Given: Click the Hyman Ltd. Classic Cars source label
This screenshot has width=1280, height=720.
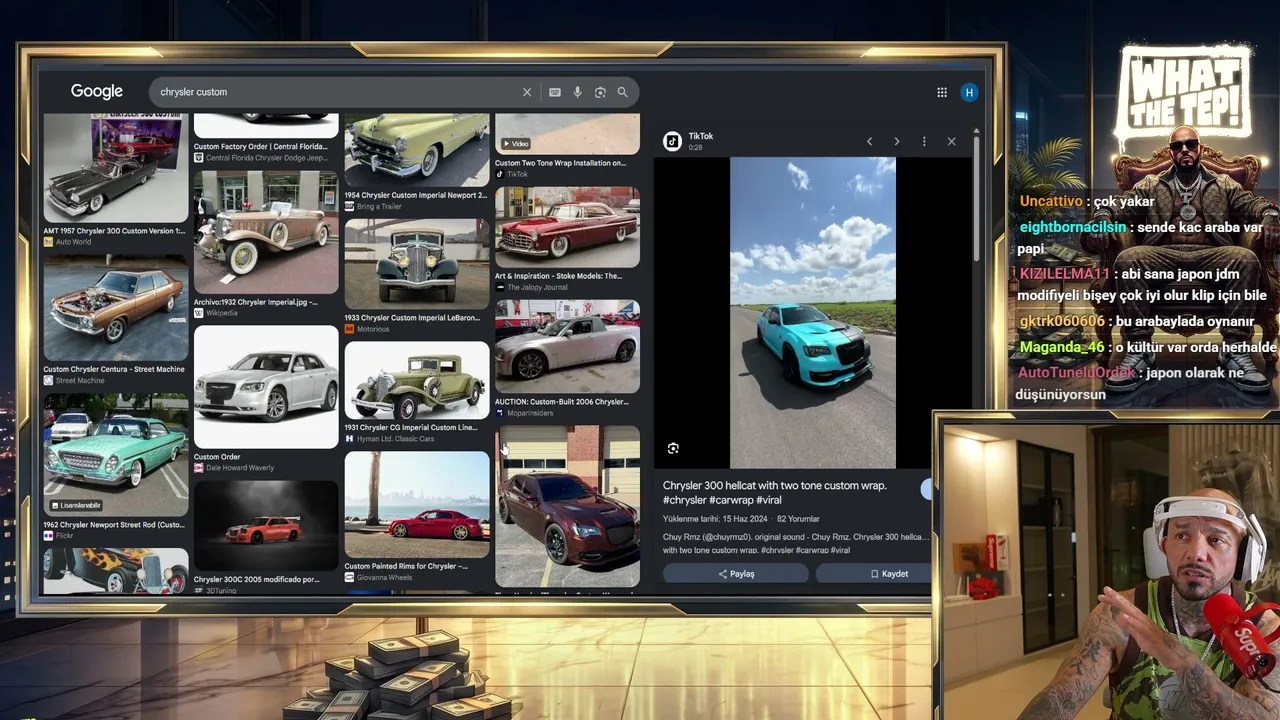Looking at the screenshot, I should [395, 439].
